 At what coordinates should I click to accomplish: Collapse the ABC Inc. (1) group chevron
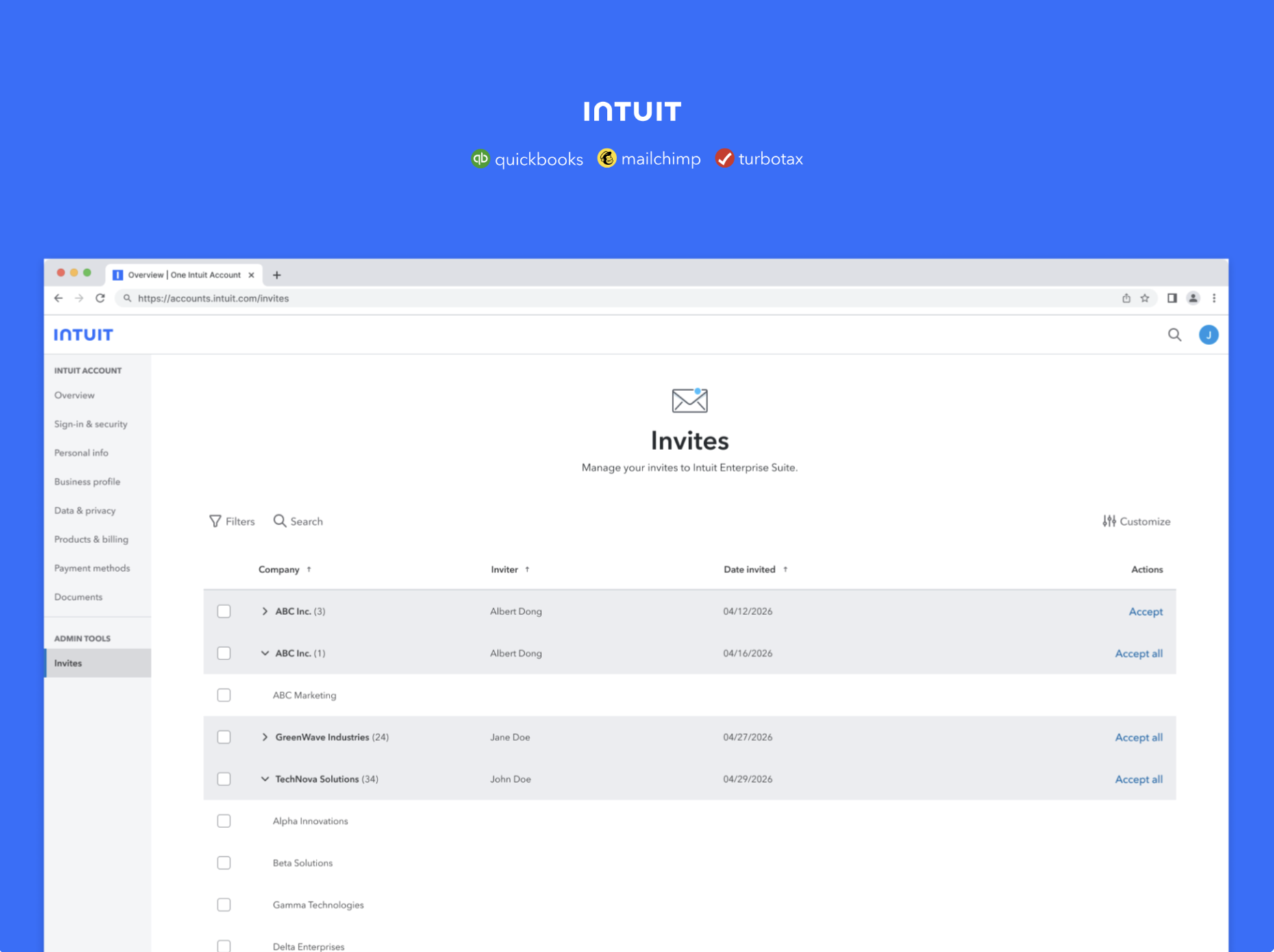[x=264, y=653]
